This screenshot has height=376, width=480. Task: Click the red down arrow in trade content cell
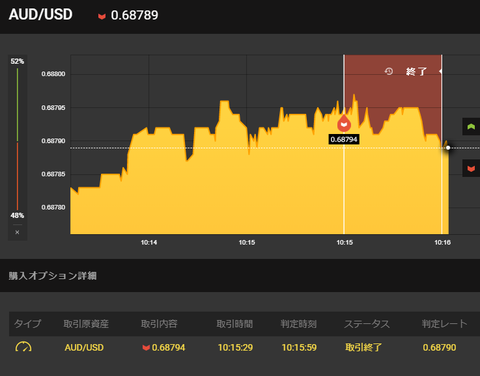146,348
